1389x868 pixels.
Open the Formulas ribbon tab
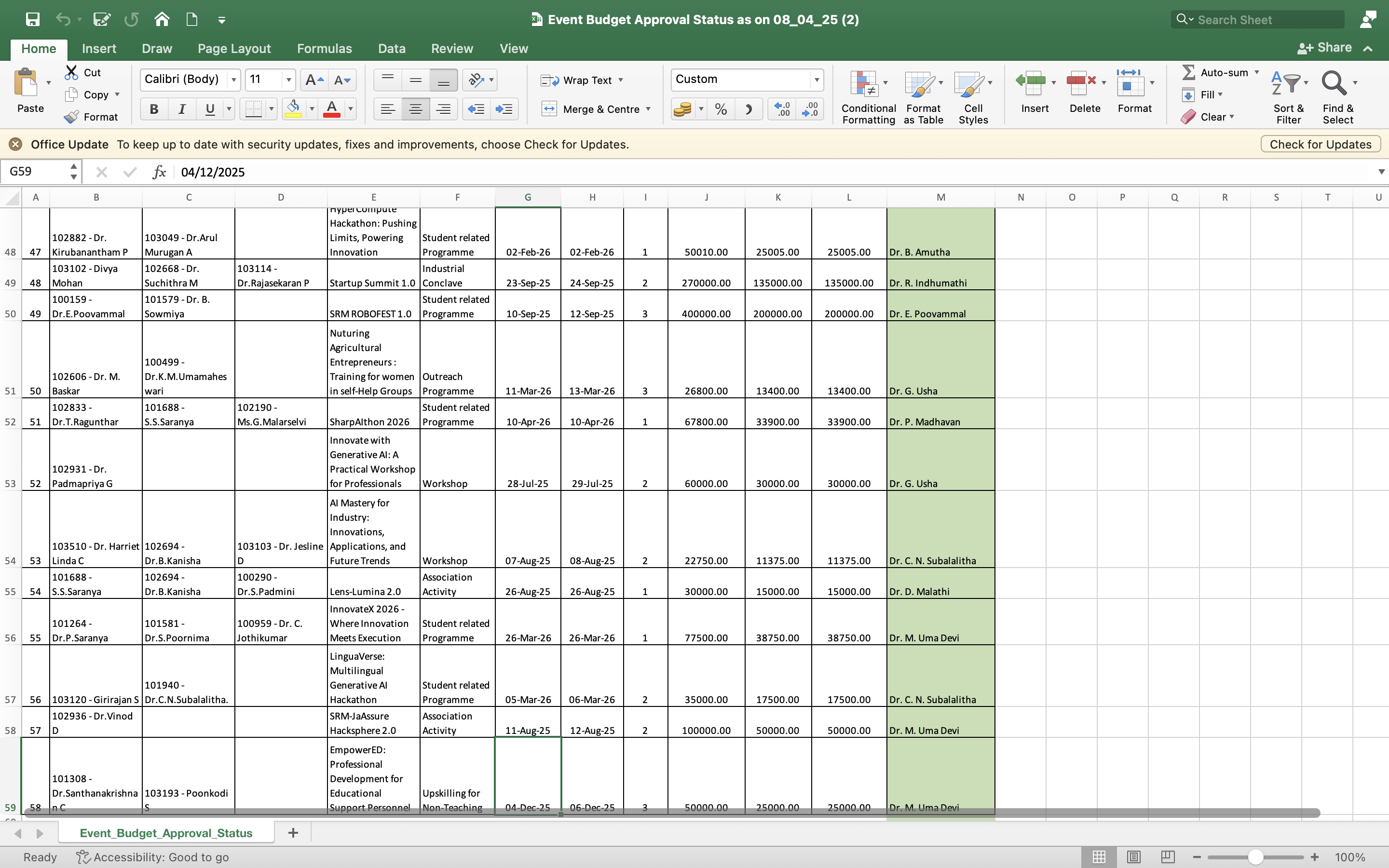click(x=324, y=49)
